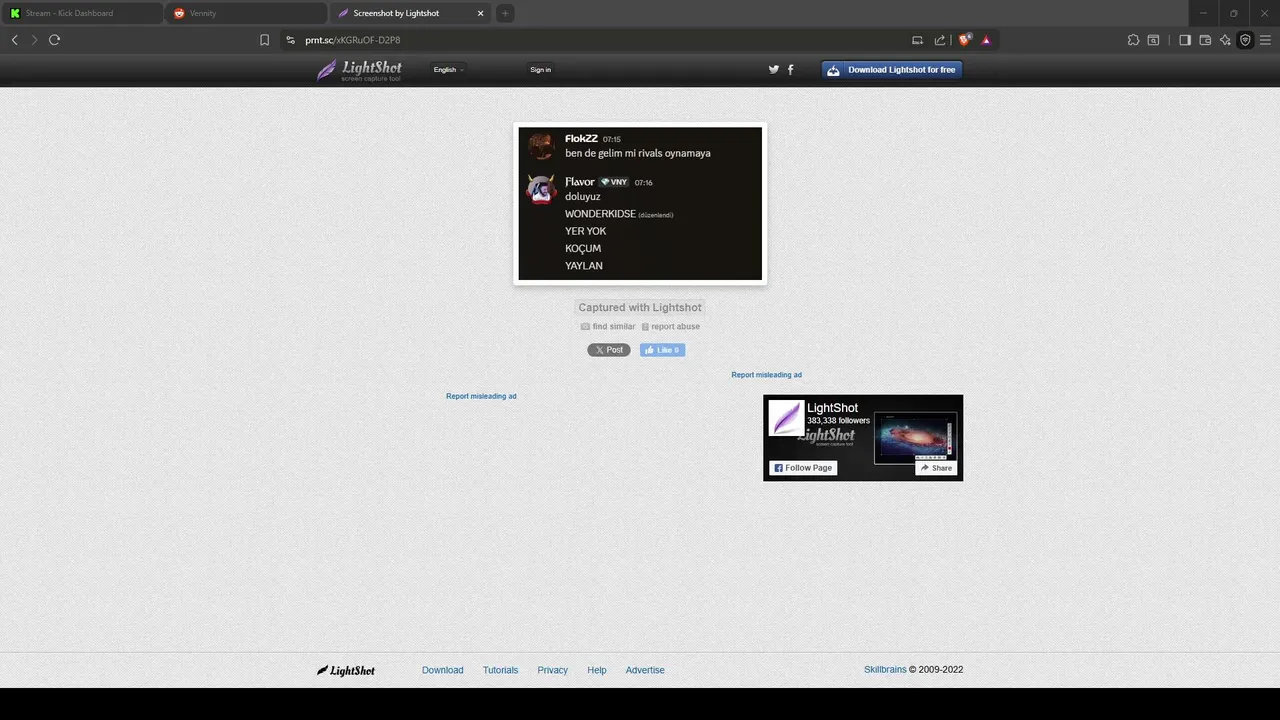Click the LightShot logo in header
1280x720 pixels.
tap(359, 70)
